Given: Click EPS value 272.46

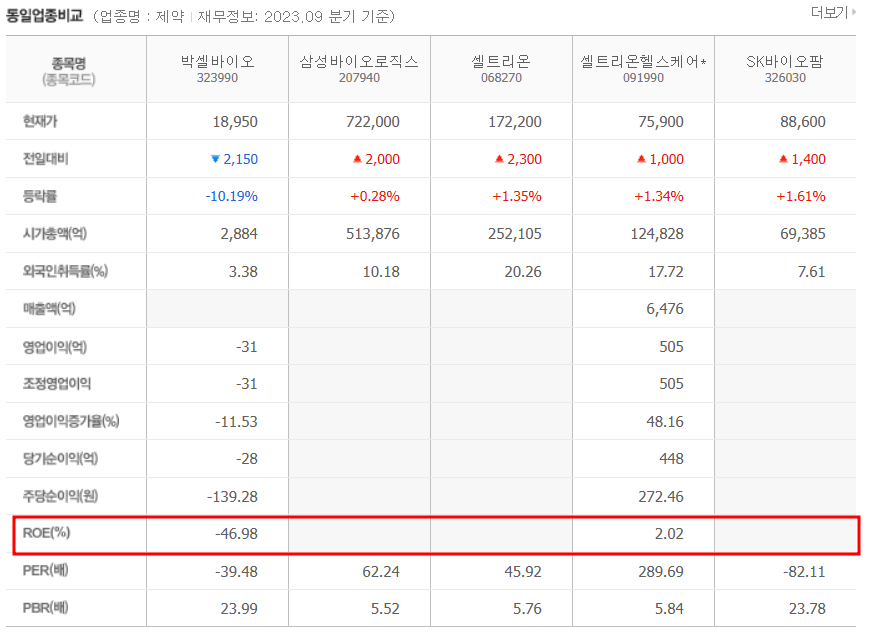Looking at the screenshot, I should [661, 496].
